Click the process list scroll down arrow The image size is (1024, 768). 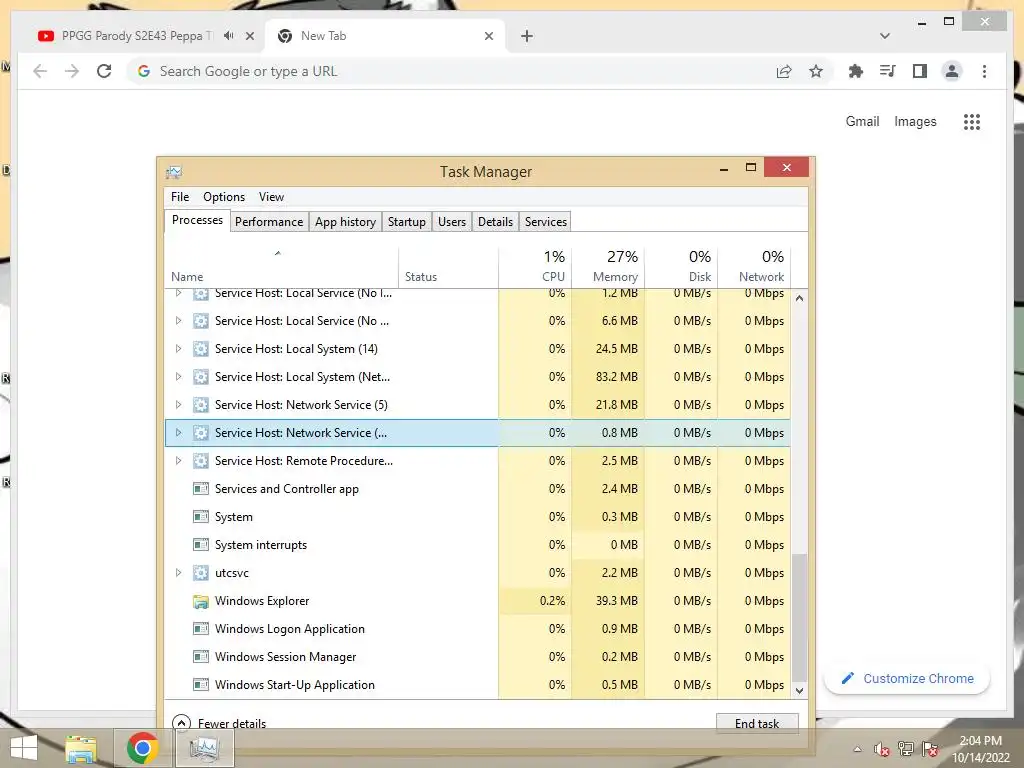(799, 690)
